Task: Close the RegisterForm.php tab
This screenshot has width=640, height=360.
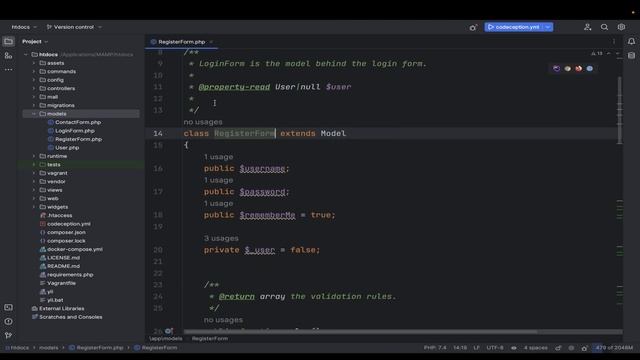Action: tap(211, 42)
